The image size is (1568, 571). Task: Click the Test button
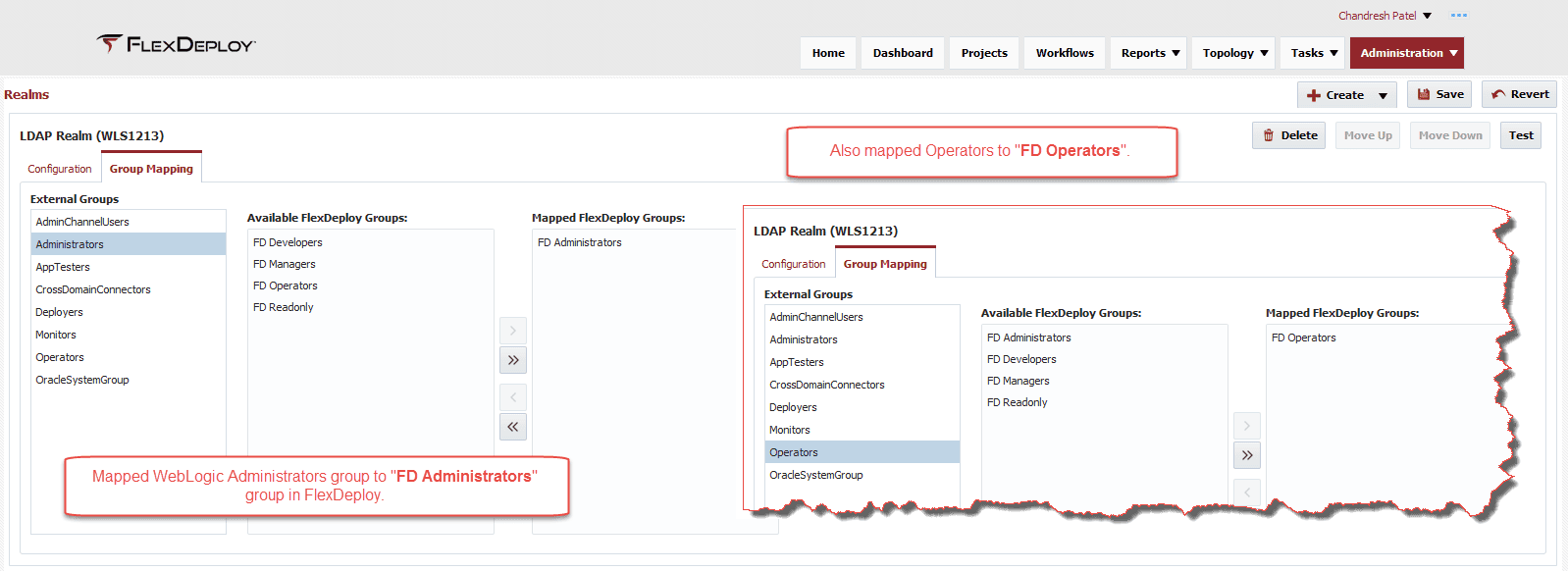(1521, 135)
